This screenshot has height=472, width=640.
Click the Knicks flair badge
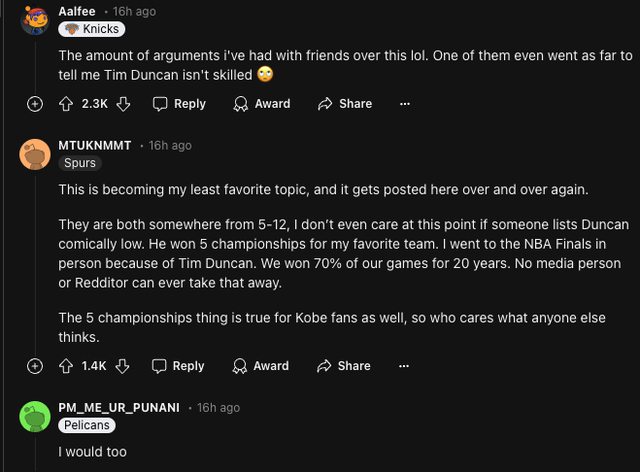click(91, 29)
